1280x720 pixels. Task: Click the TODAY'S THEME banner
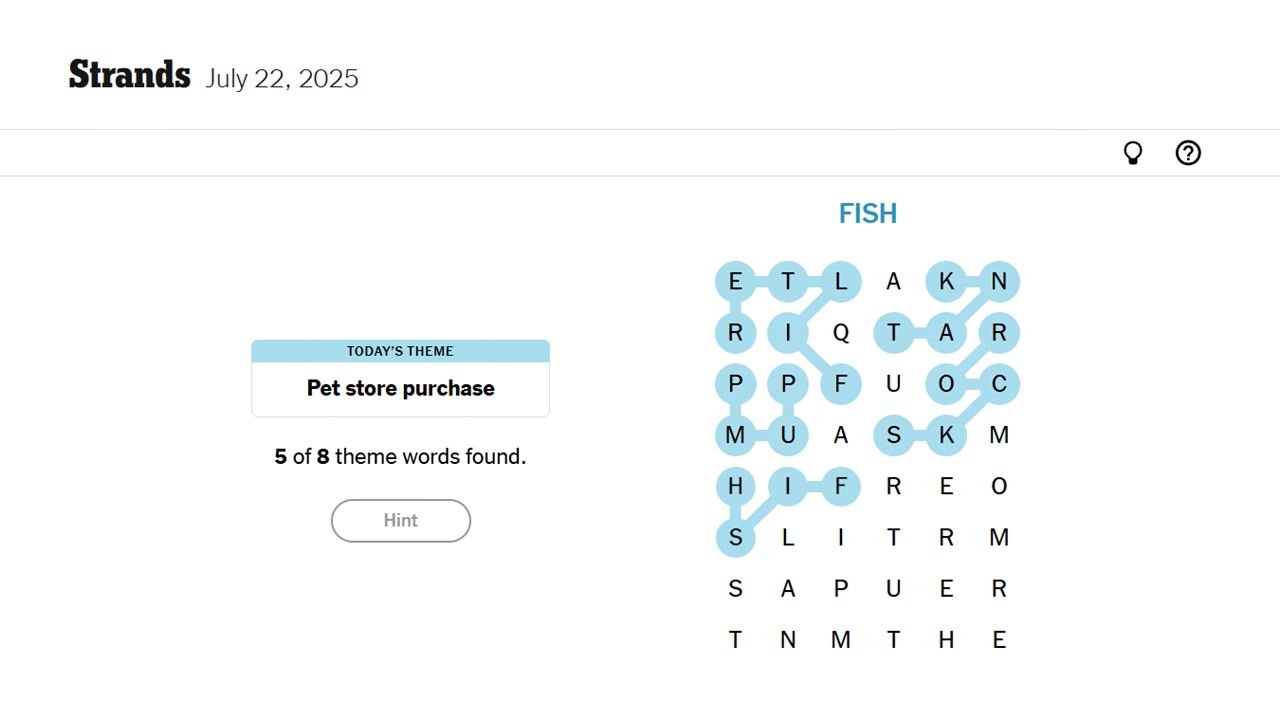(400, 351)
